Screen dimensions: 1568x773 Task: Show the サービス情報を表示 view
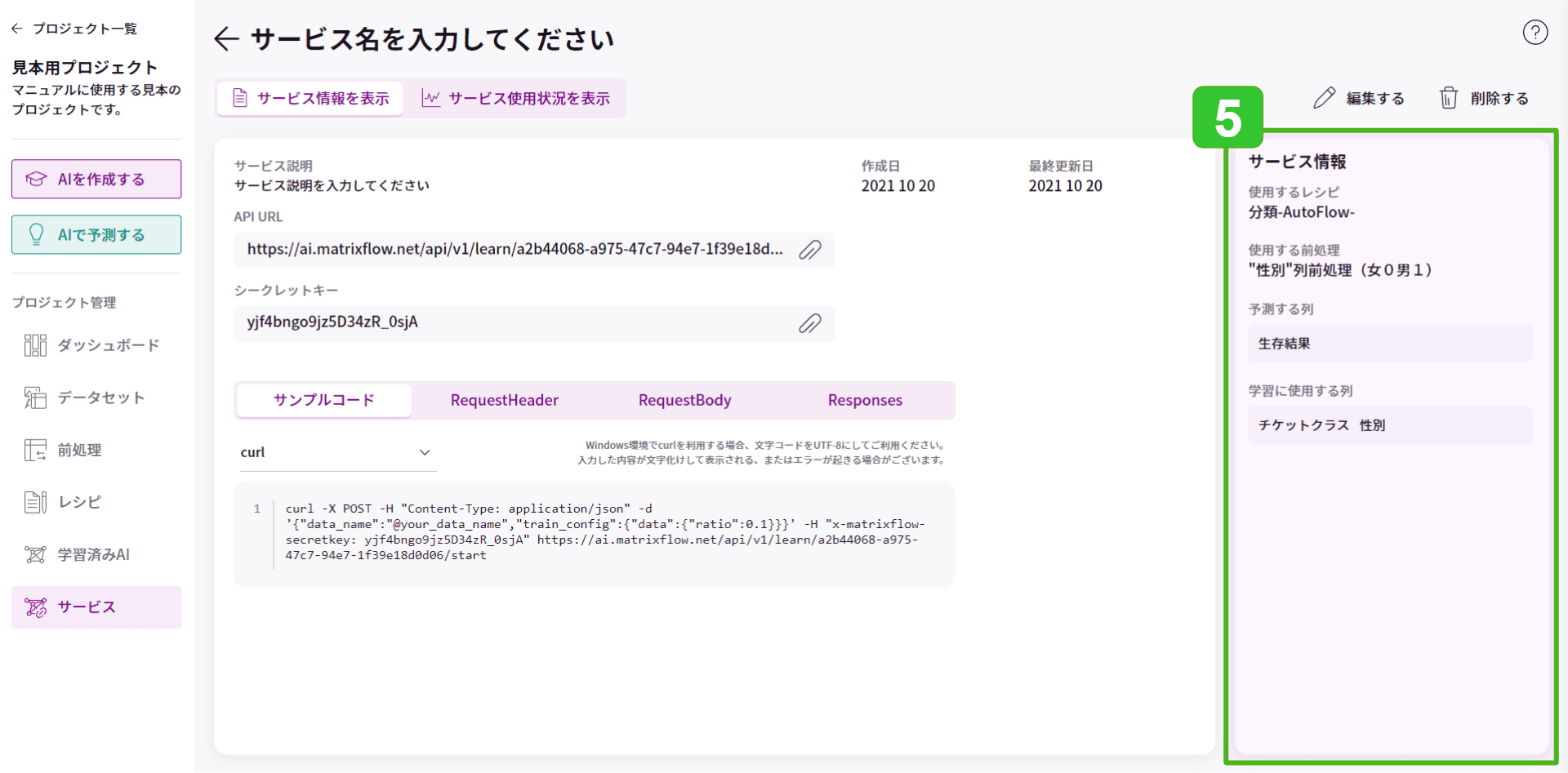click(310, 98)
